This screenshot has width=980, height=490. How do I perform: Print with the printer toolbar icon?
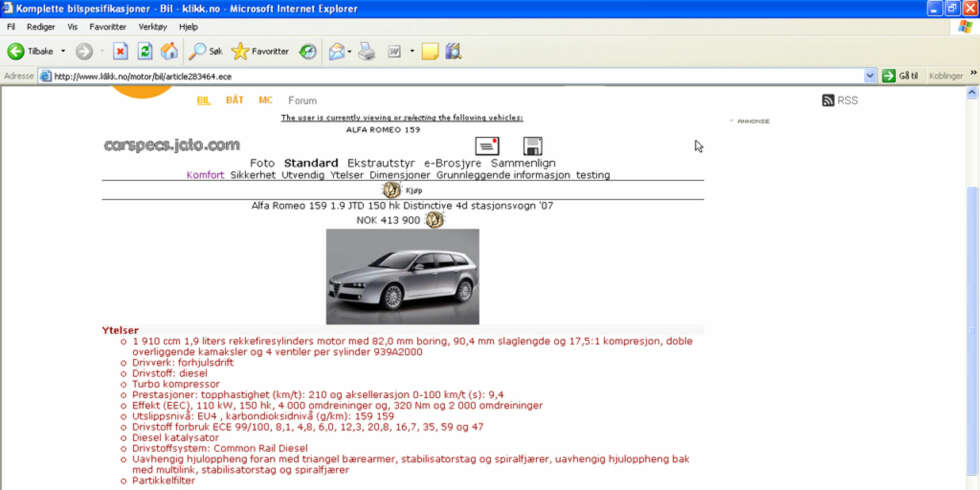[367, 51]
